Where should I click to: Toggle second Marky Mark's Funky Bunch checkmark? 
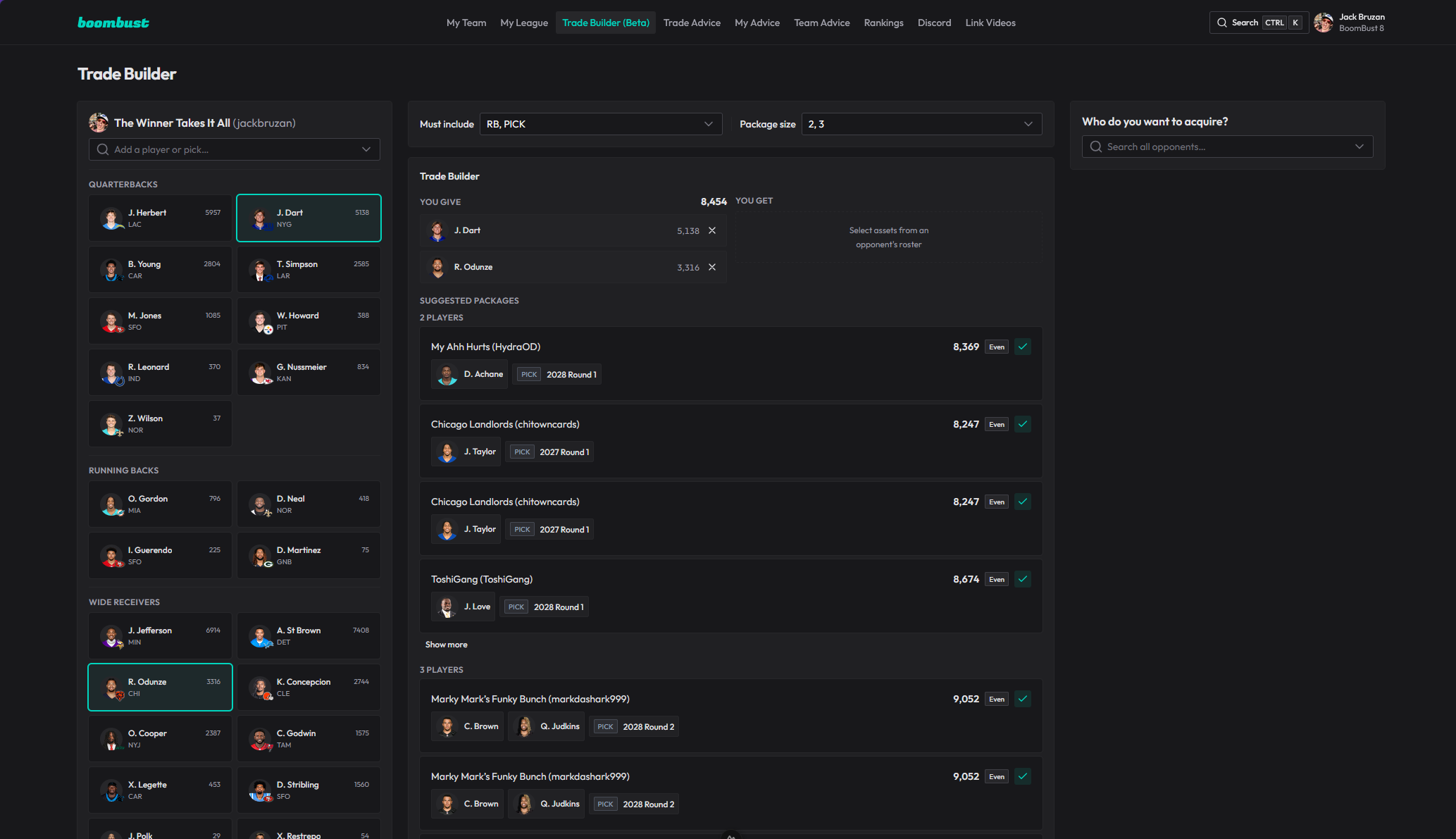(1023, 776)
